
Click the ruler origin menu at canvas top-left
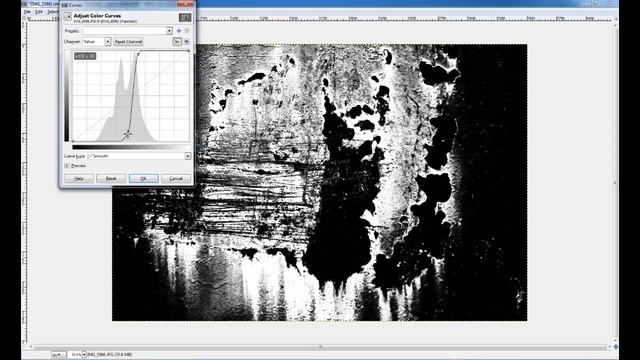(x=24, y=18)
